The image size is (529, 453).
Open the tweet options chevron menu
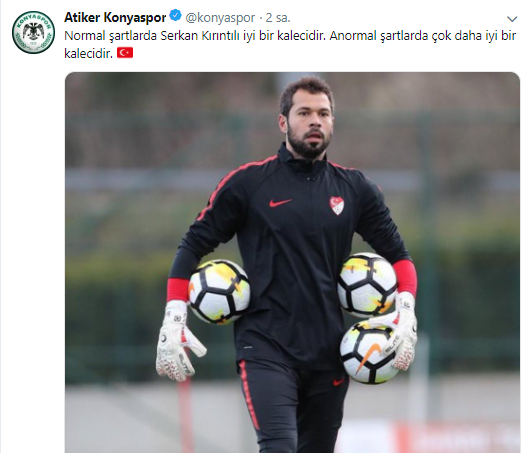pos(512,19)
